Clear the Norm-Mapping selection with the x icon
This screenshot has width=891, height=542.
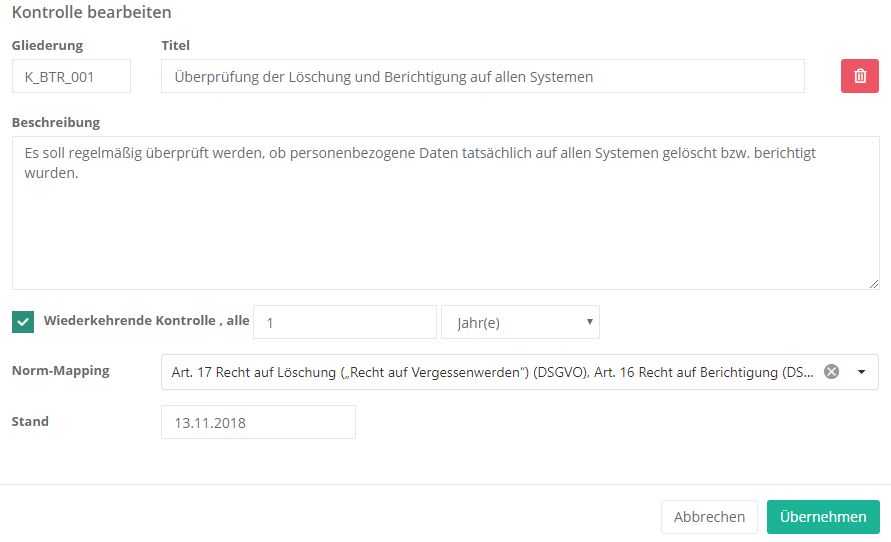pos(831,371)
